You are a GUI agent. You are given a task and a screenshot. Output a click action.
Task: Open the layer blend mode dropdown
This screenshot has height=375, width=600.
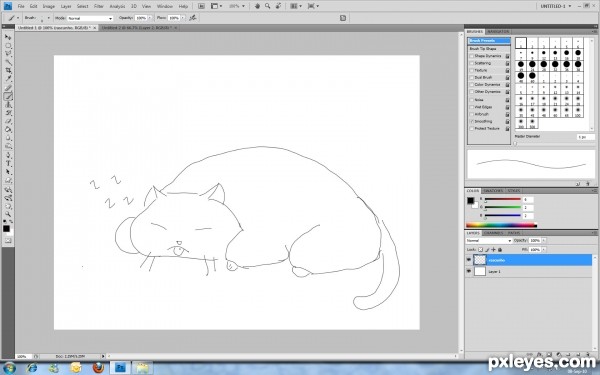pos(489,241)
